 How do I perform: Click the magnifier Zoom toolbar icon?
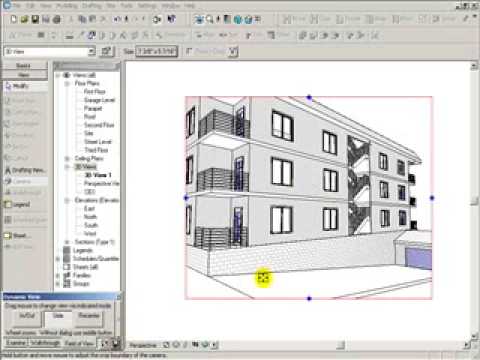(x=210, y=20)
